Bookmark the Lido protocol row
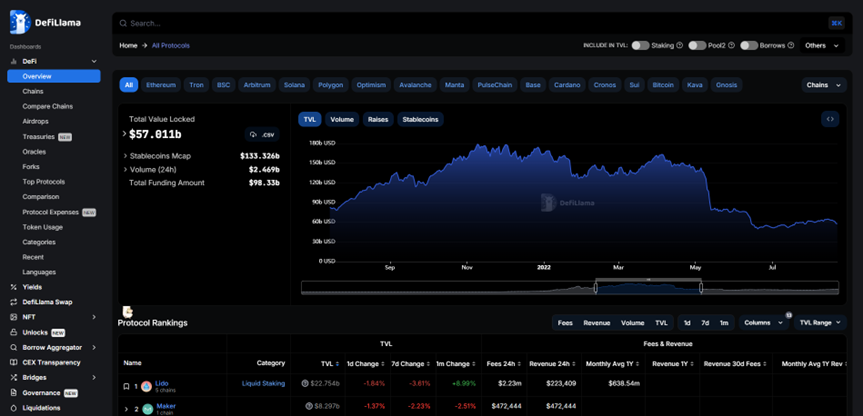 [x=126, y=386]
